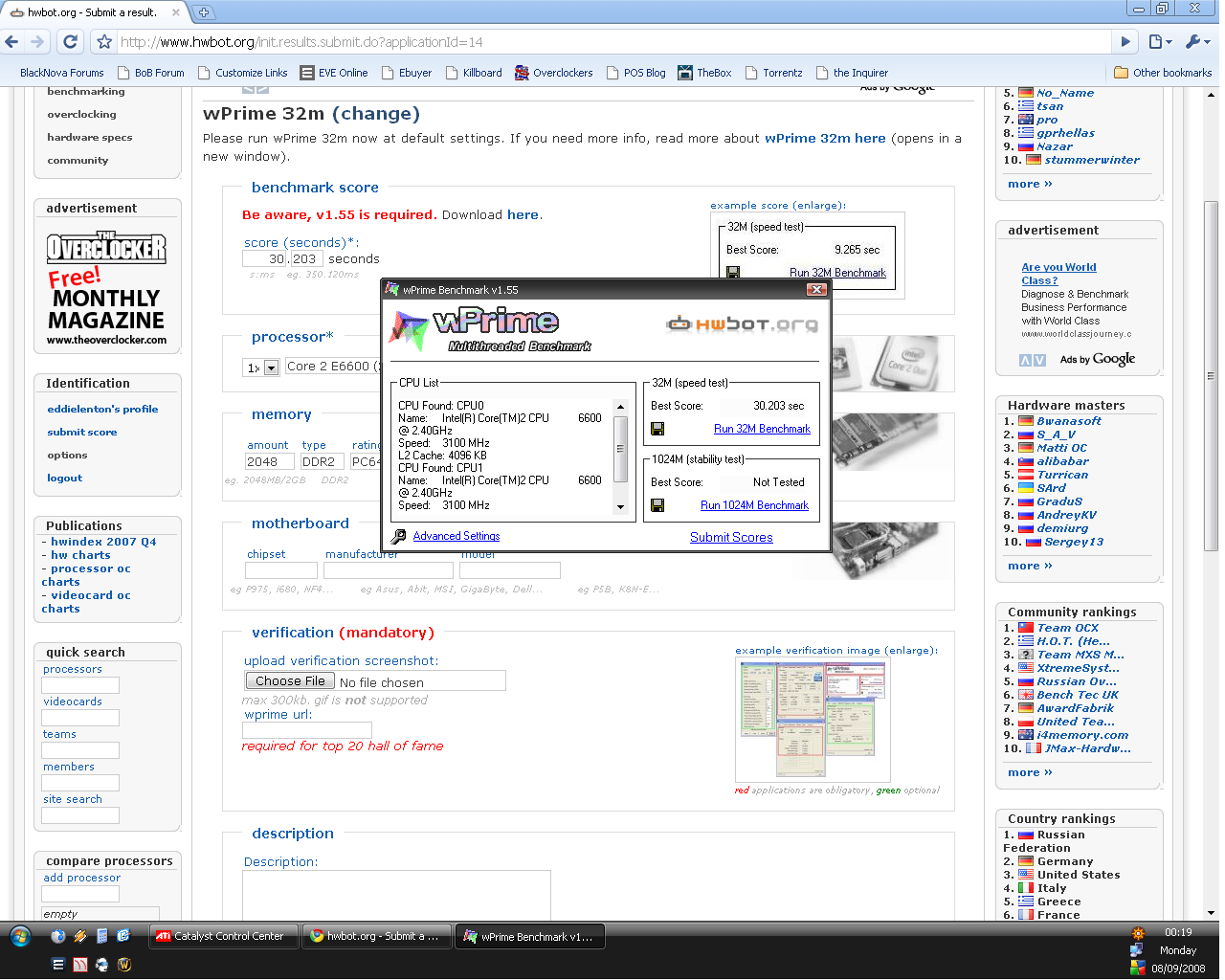Click the address bar URL

[x=301, y=42]
